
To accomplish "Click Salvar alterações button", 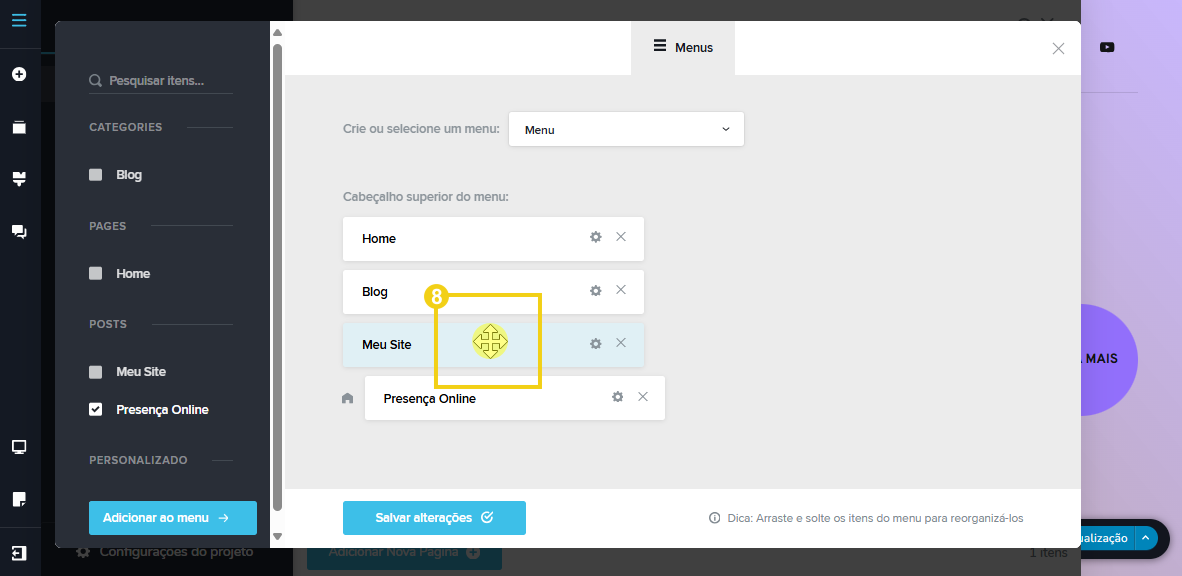I will point(434,518).
